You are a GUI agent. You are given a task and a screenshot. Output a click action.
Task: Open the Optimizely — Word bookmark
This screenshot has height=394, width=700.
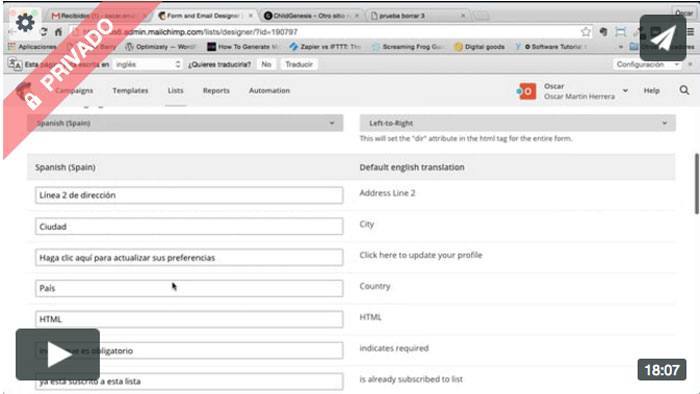161,46
